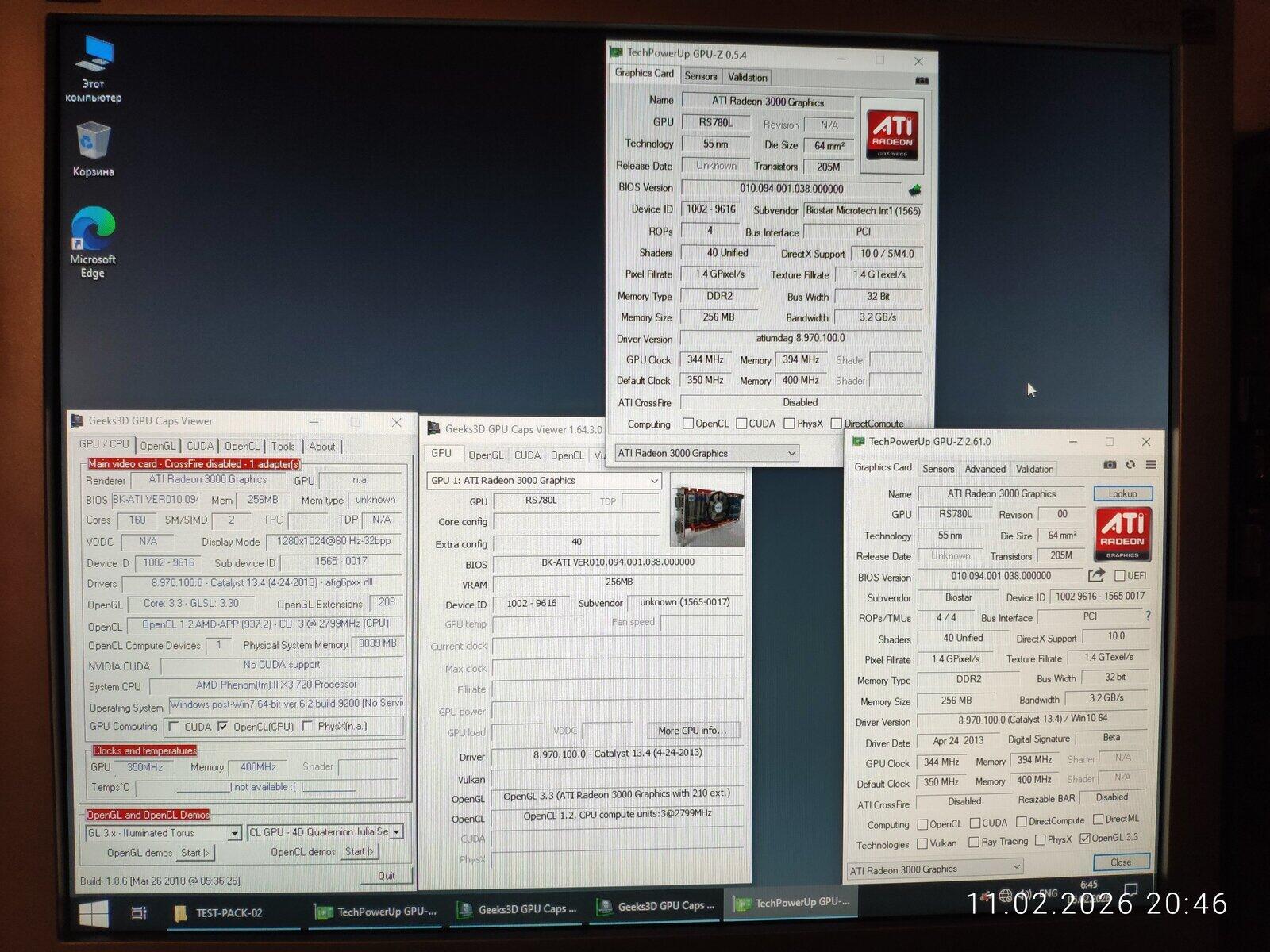Click the title bar icon of the older GPU Caps Viewer
Screen dimensions: 1270x952
[78, 421]
